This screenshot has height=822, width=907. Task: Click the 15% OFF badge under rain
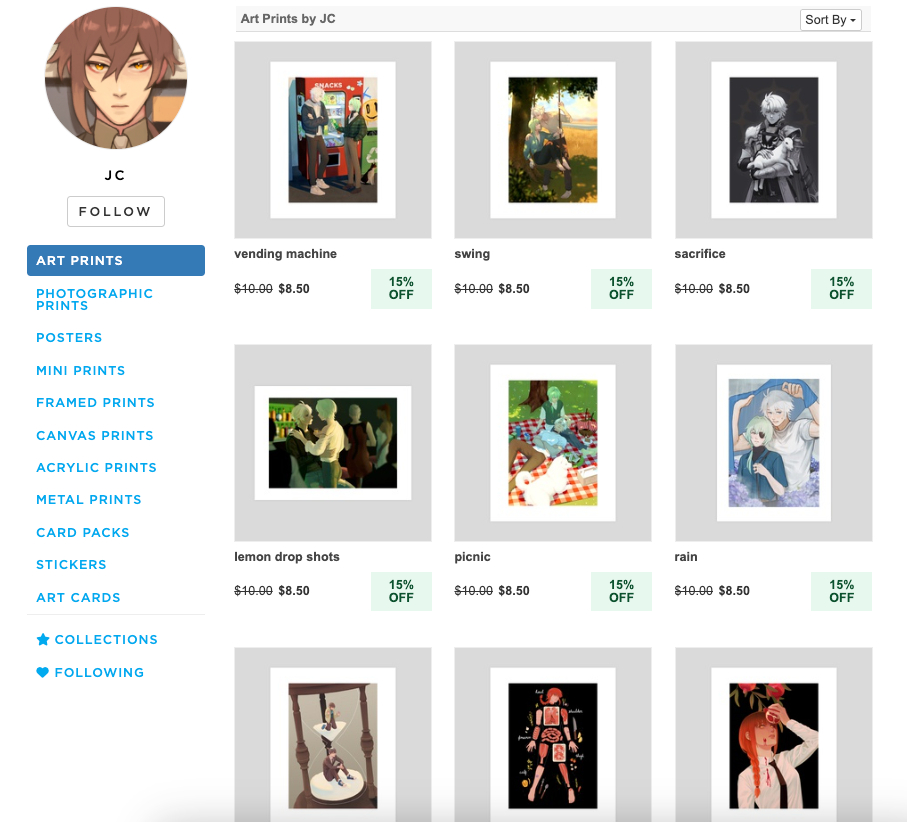841,591
